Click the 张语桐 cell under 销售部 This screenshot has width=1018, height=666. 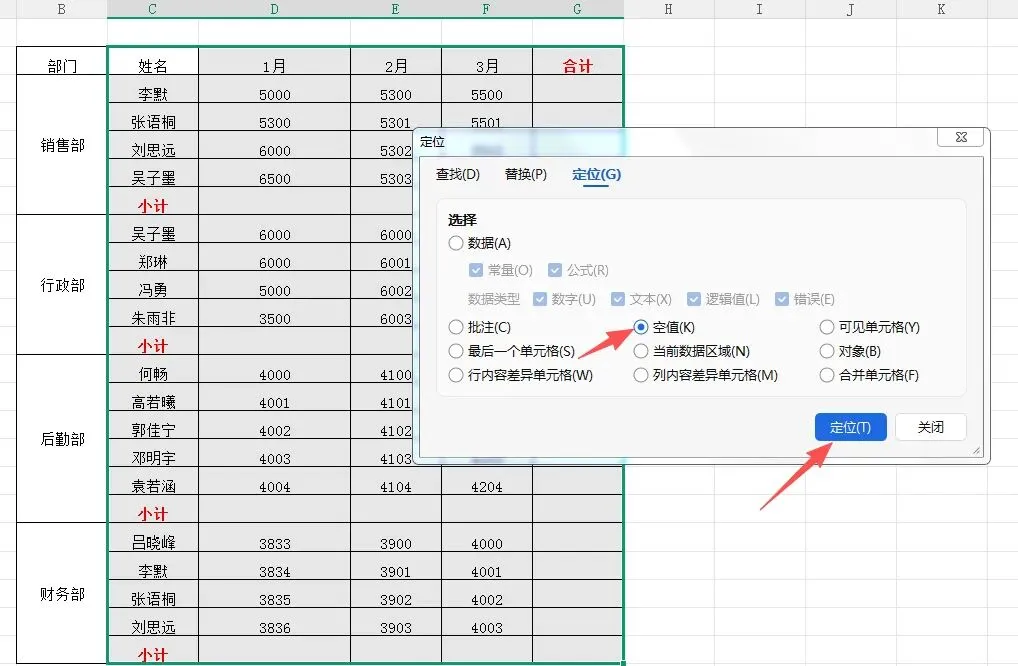(153, 117)
